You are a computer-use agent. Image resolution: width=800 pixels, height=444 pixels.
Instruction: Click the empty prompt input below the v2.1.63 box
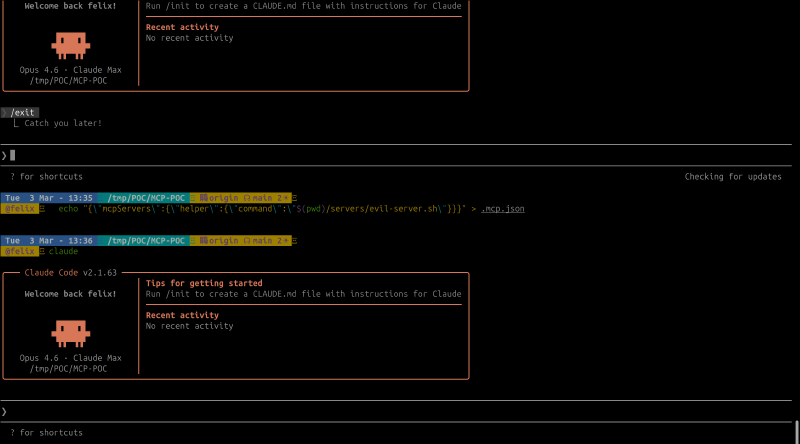coord(396,411)
